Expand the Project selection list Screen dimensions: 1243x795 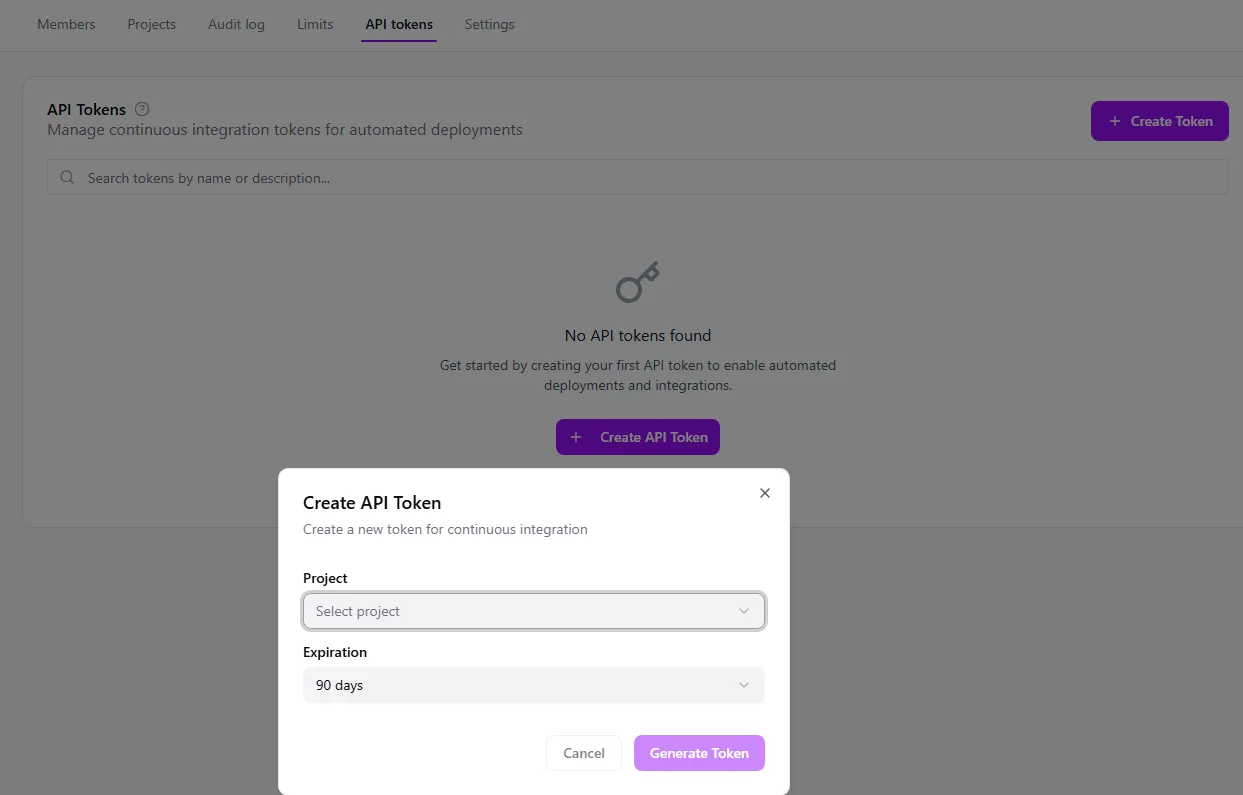[x=533, y=611]
